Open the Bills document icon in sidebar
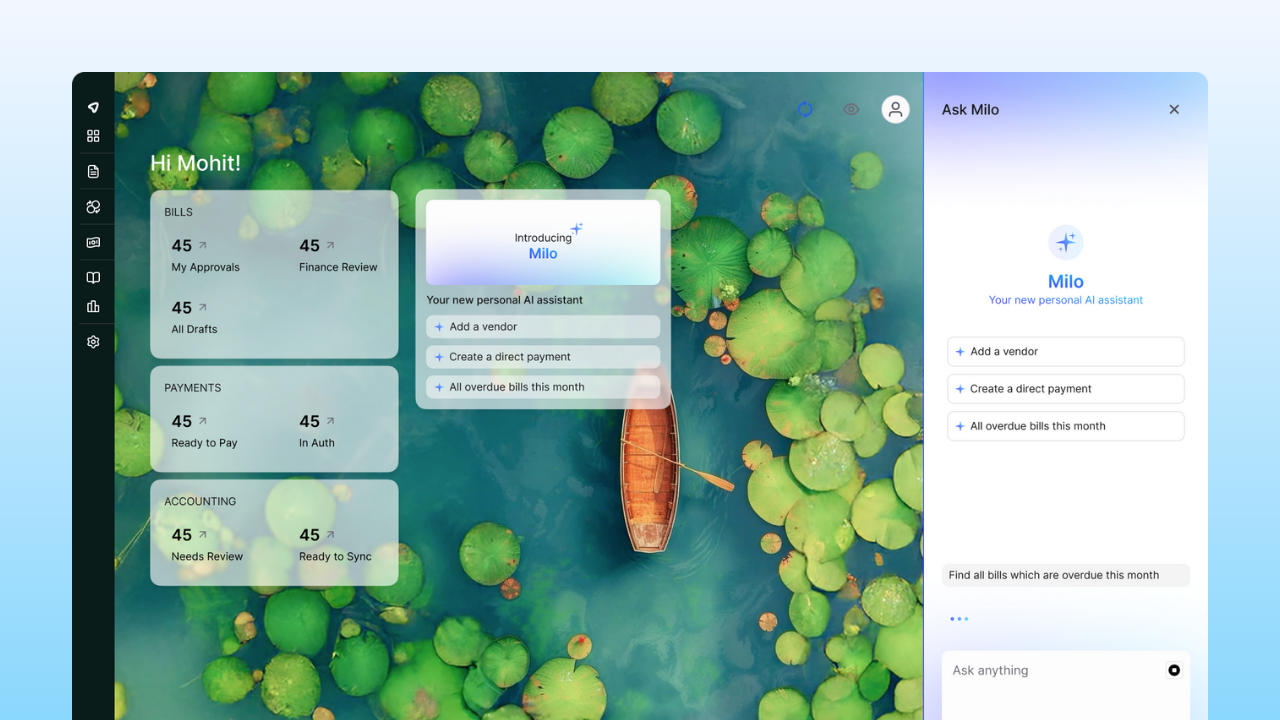This screenshot has width=1280, height=720. pos(93,170)
